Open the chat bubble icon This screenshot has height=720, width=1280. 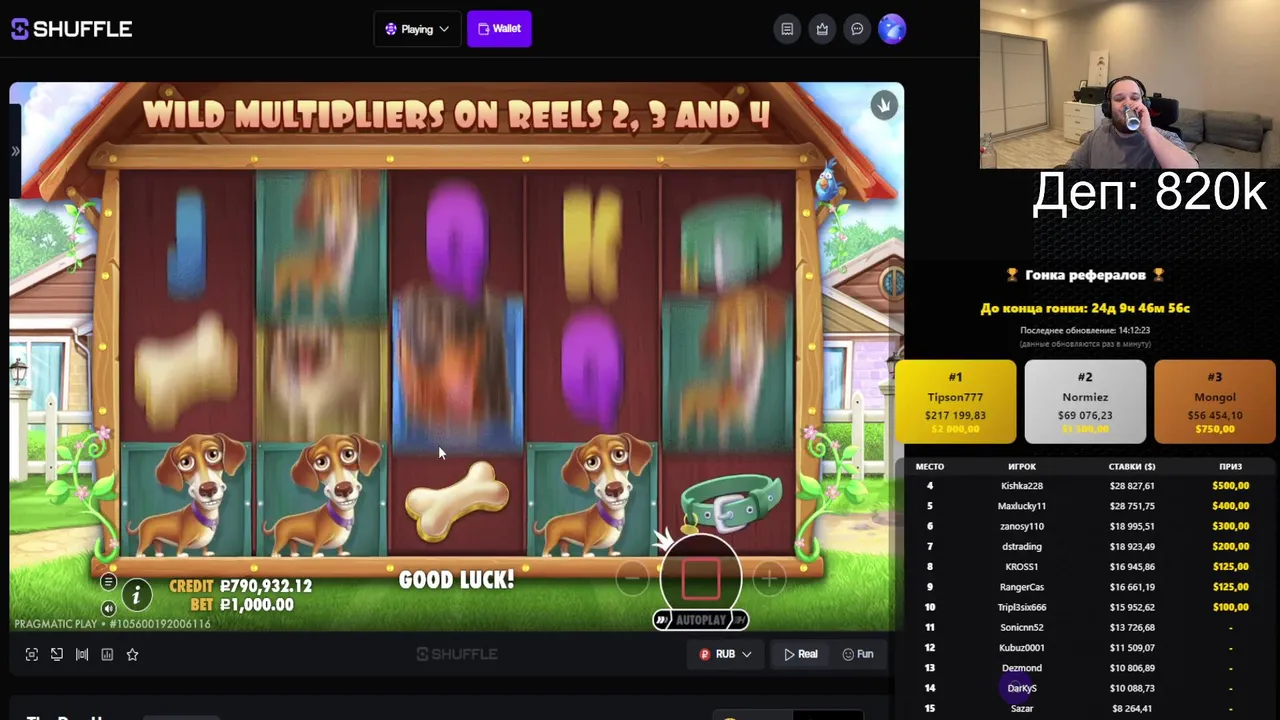point(857,29)
